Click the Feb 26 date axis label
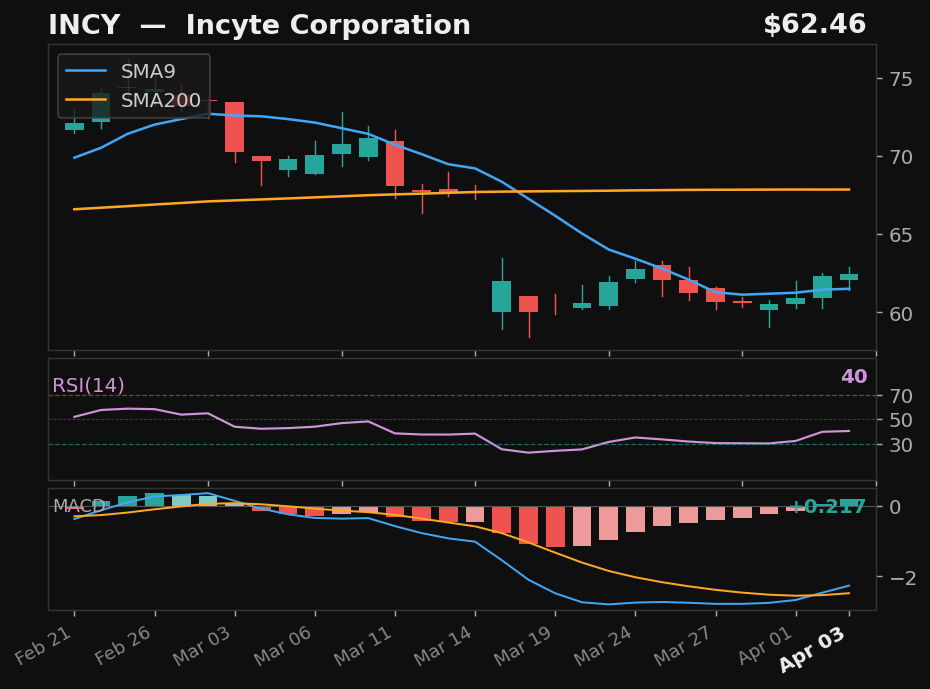Screen dimensions: 930x689 point(123,645)
